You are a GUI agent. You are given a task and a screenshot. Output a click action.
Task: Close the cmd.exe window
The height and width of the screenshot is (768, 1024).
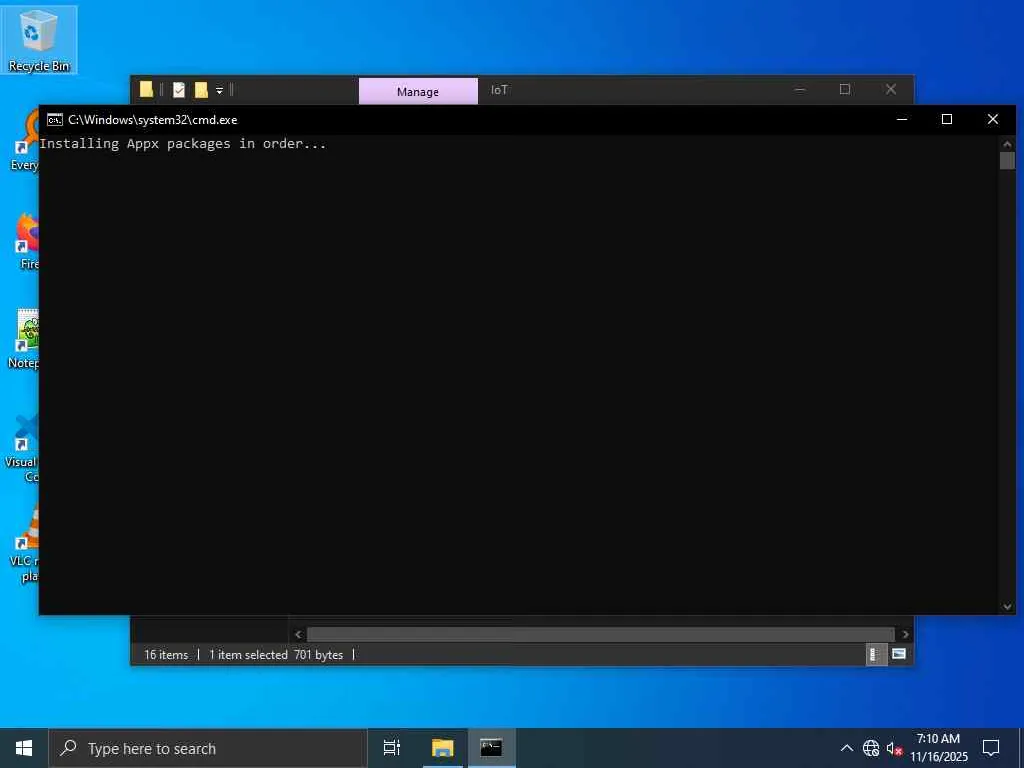(x=993, y=120)
